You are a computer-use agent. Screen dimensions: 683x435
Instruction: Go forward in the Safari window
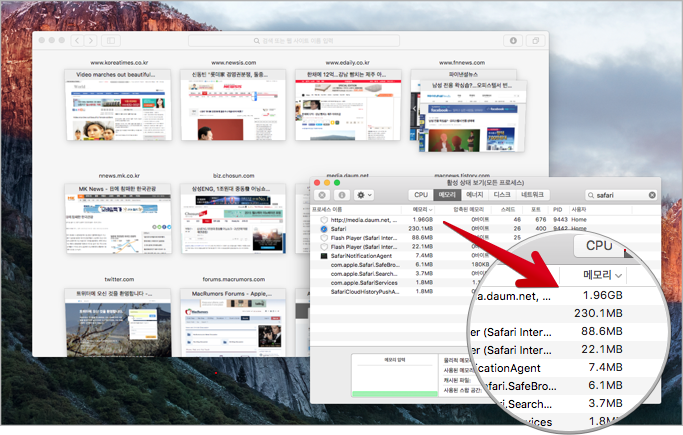[91, 40]
